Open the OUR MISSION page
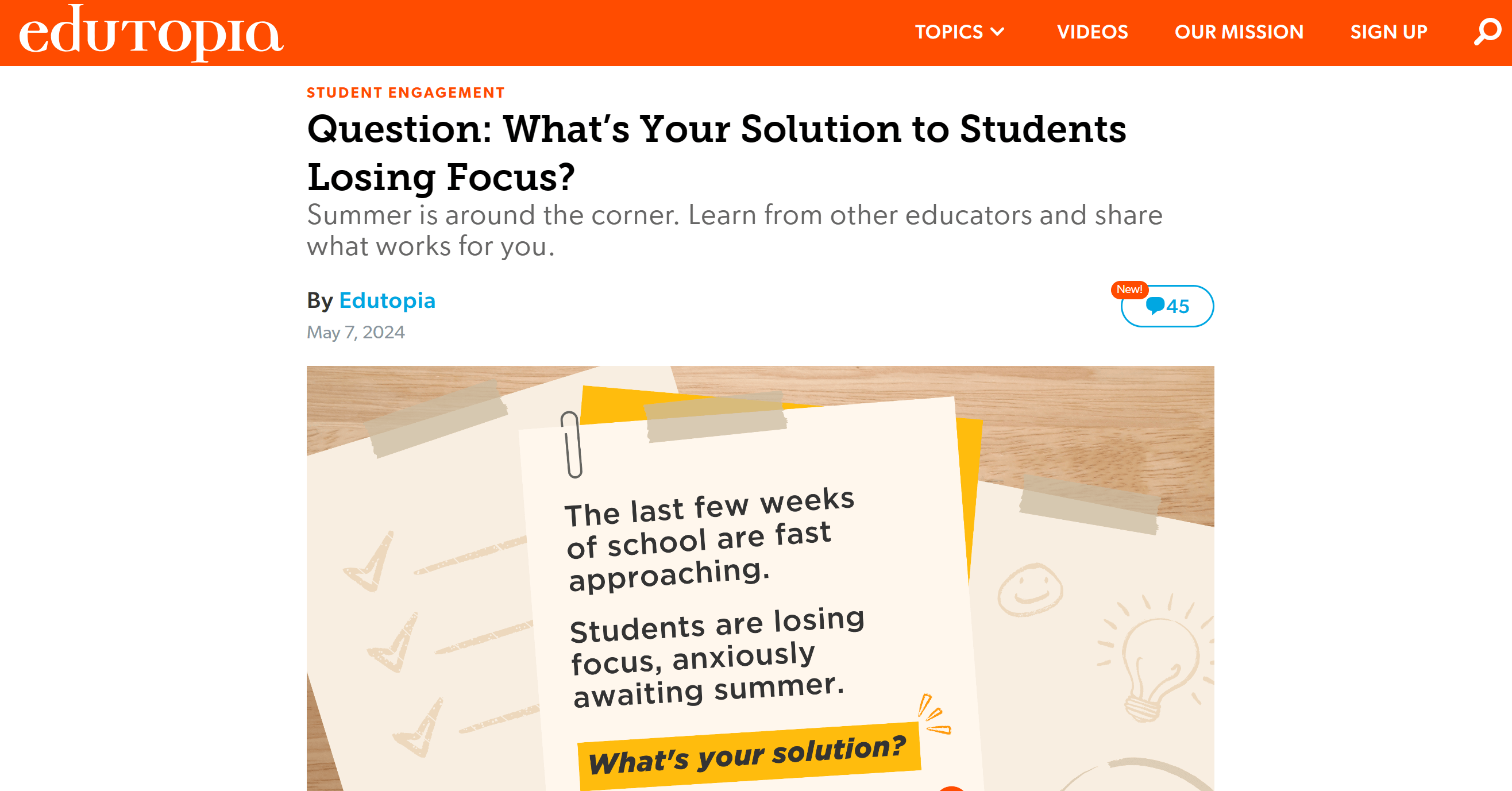 [x=1239, y=32]
